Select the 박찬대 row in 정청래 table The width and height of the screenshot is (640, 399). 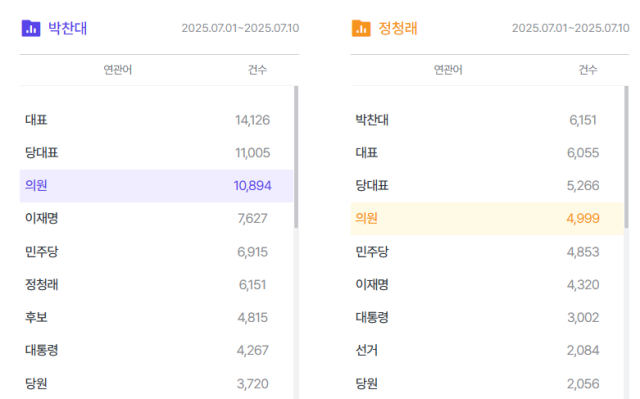point(487,120)
